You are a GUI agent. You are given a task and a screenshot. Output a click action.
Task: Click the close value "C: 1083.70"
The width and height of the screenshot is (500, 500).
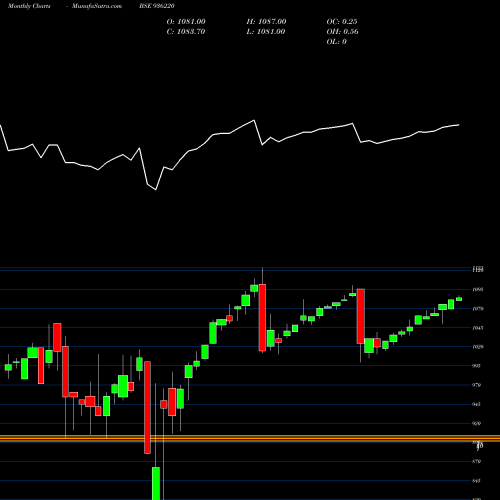186,32
